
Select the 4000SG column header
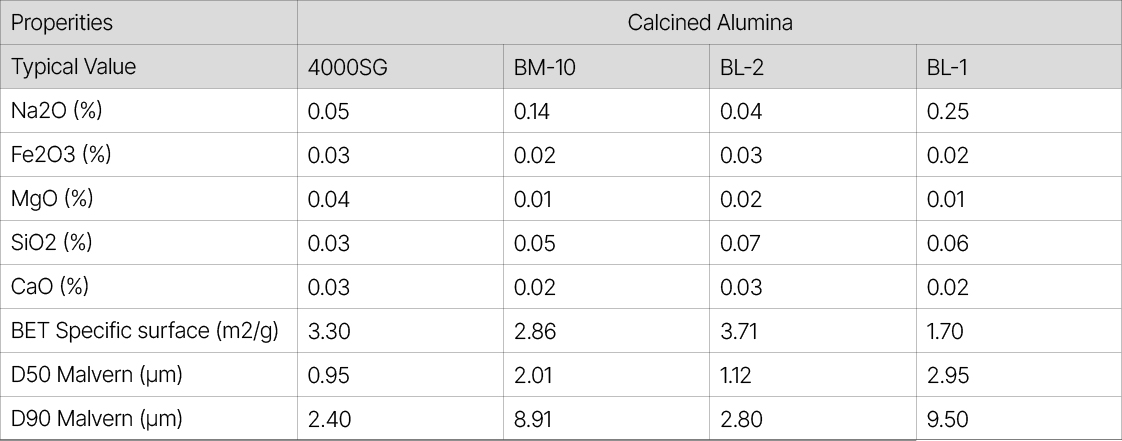pyautogui.click(x=346, y=67)
